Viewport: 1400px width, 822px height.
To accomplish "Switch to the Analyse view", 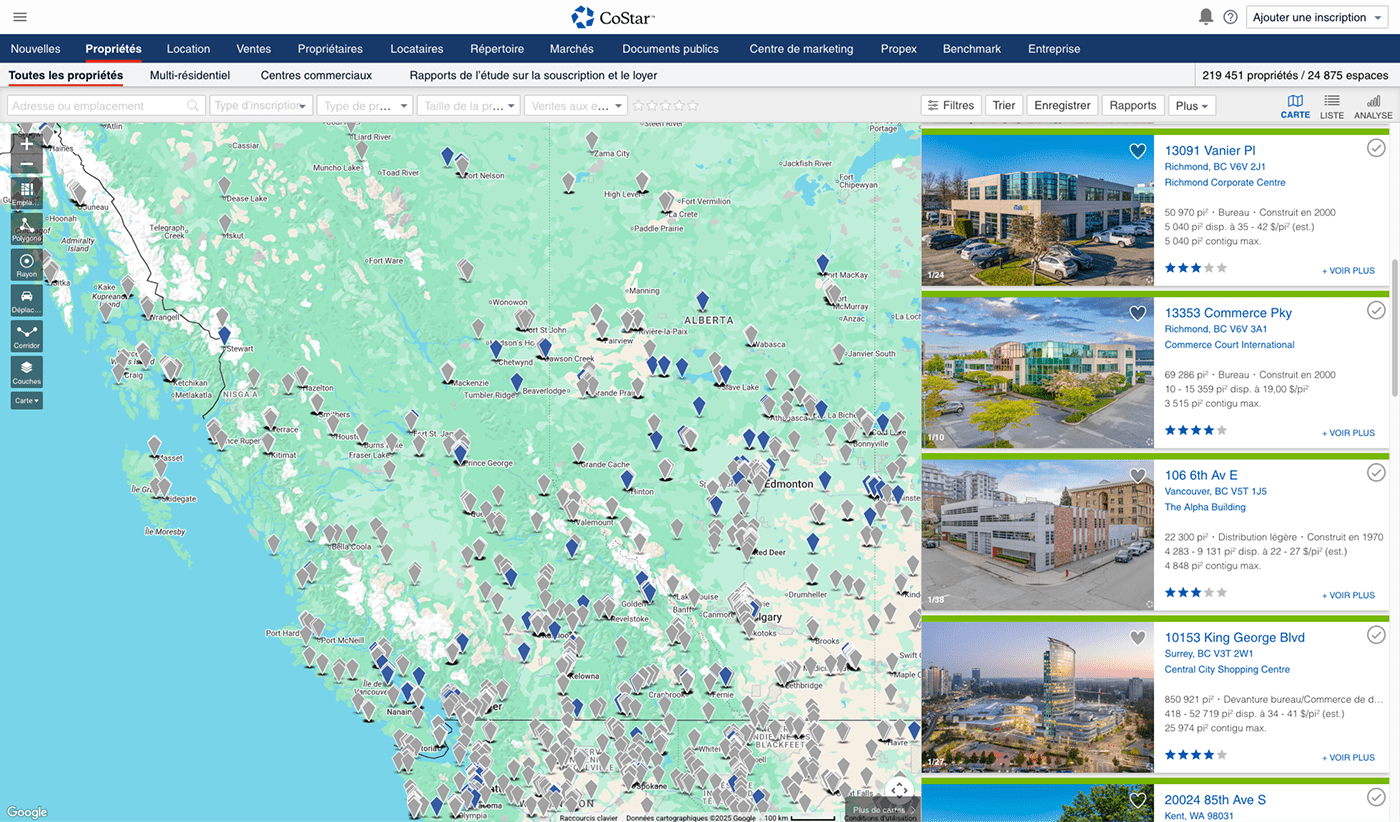I will coord(1373,106).
